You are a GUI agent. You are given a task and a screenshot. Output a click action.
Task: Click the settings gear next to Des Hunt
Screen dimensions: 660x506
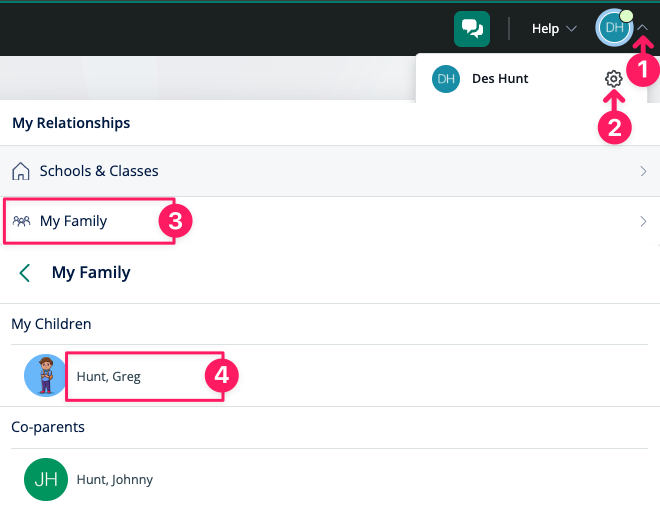pos(614,79)
